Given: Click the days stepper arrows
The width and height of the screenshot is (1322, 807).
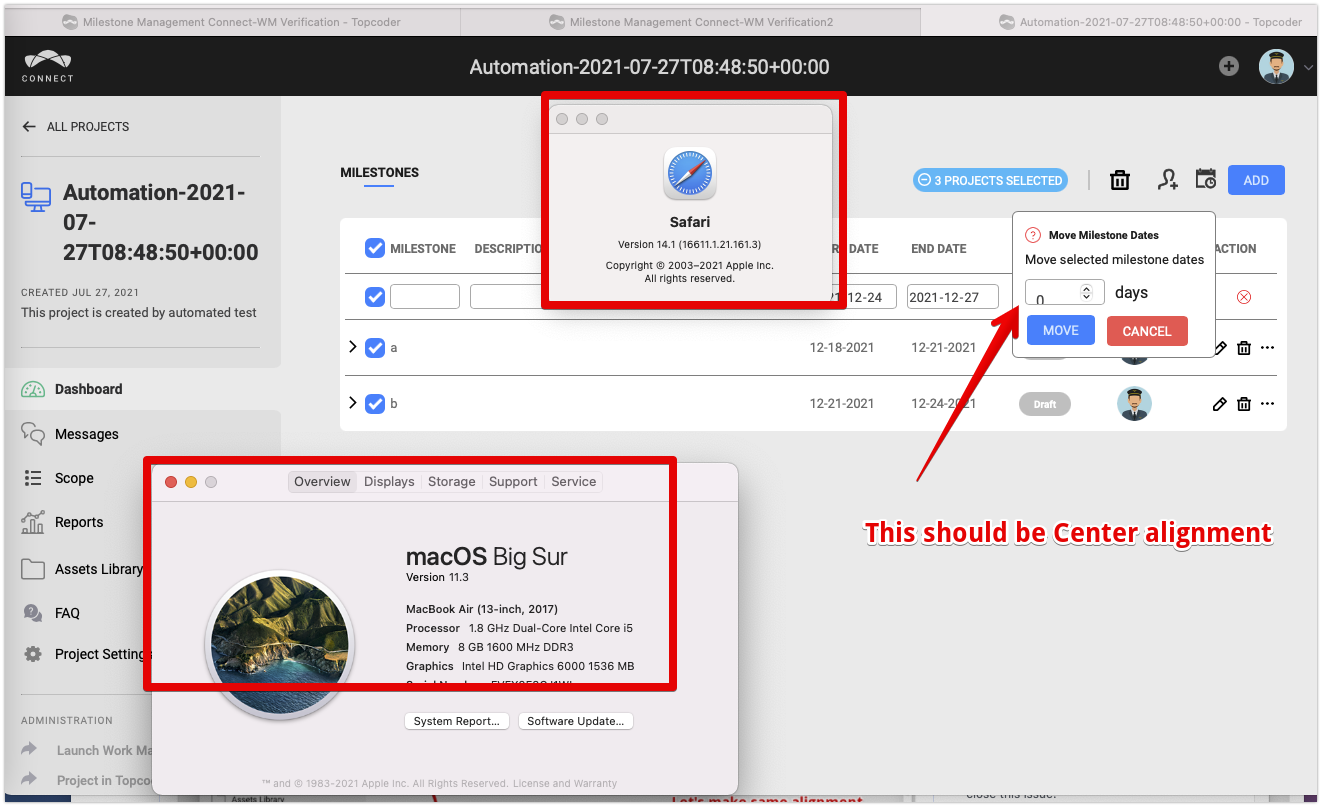Looking at the screenshot, I should pyautogui.click(x=1087, y=292).
